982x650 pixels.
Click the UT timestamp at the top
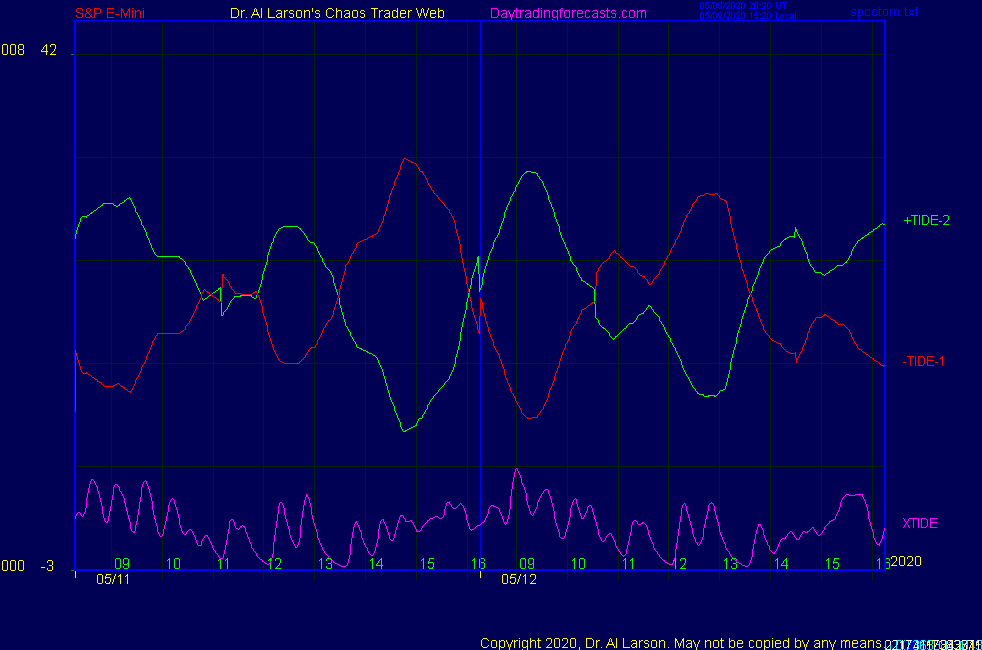pos(743,5)
